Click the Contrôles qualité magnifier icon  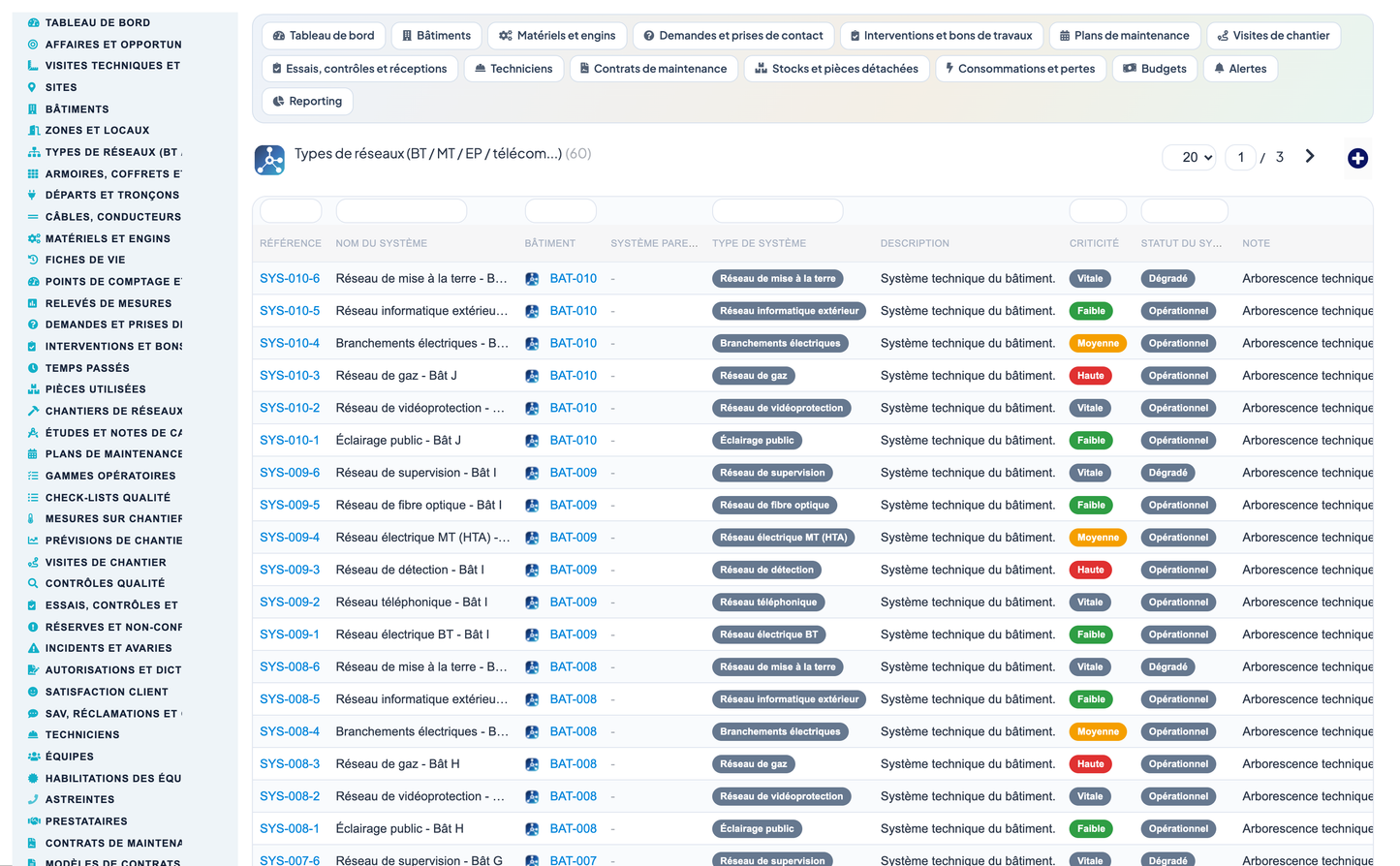click(x=33, y=583)
